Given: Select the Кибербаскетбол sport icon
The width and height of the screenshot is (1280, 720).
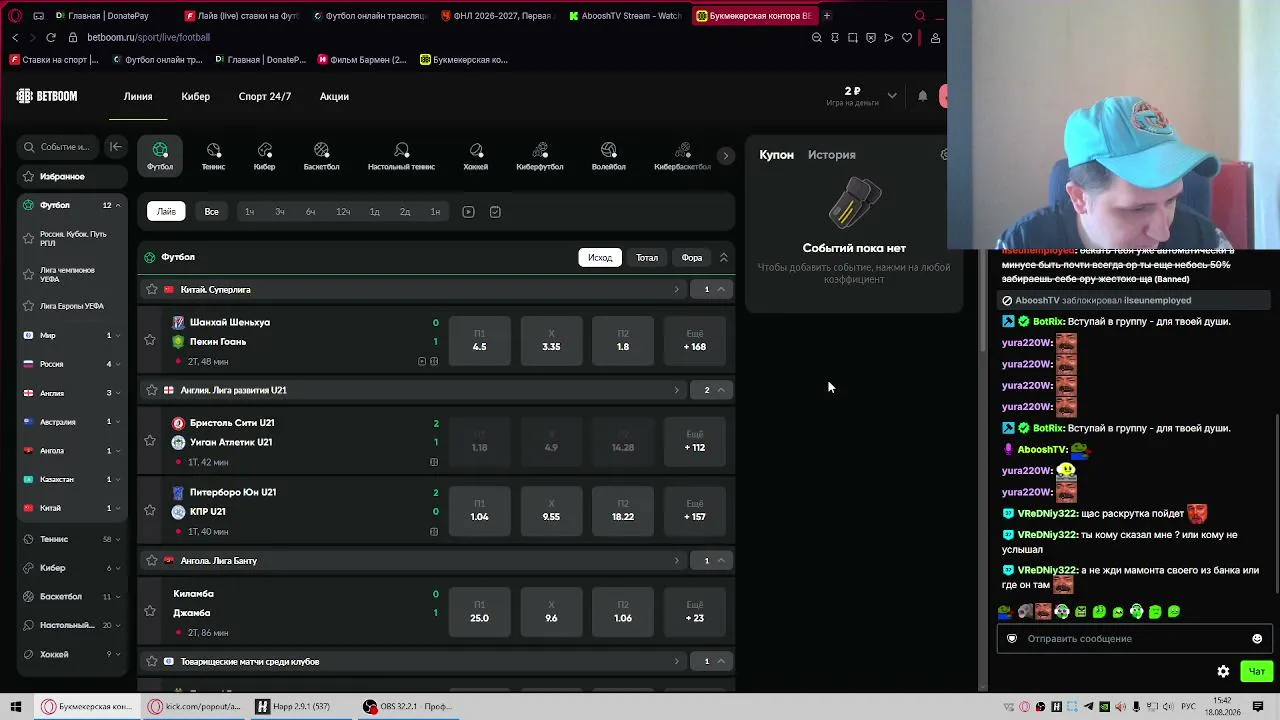Looking at the screenshot, I should (682, 156).
